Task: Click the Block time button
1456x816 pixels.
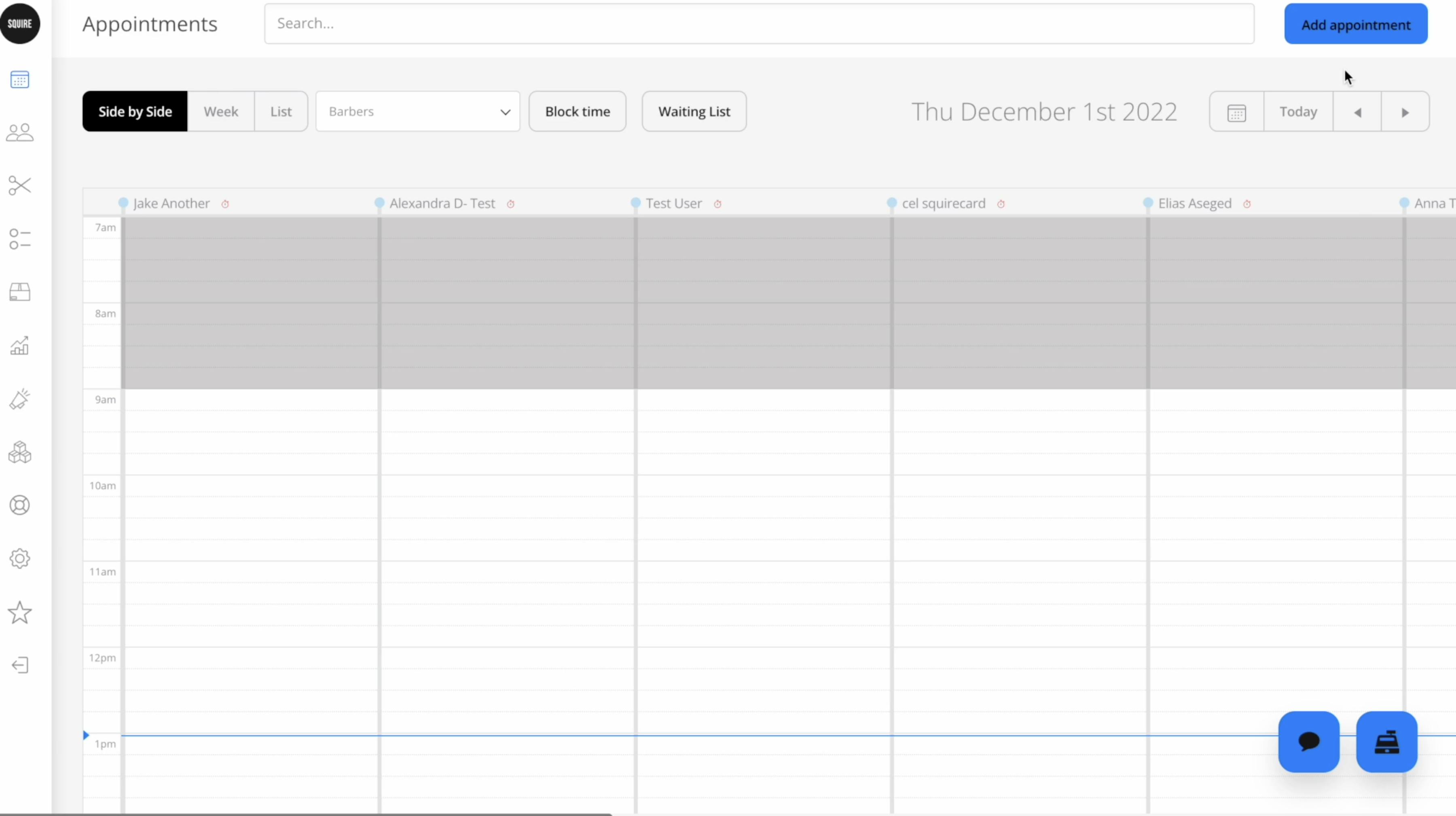Action: click(x=577, y=111)
